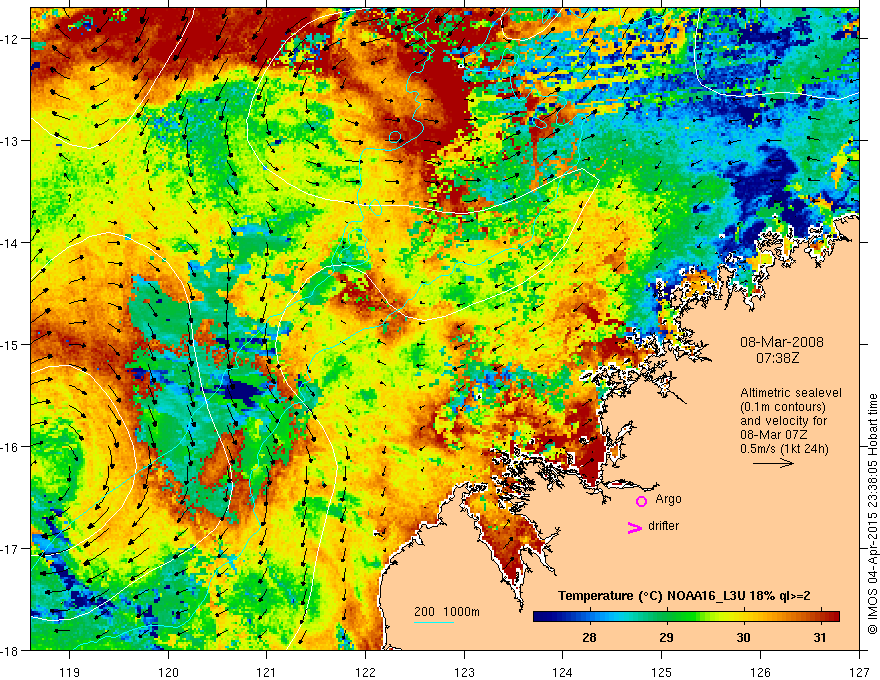880x680 pixels.
Task: Click the "drifter" legend label
Action: pos(663,526)
